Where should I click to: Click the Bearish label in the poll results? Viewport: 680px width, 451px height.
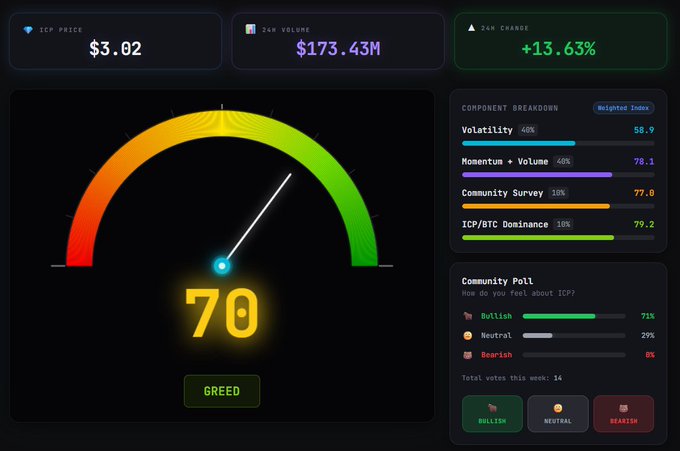(496, 355)
